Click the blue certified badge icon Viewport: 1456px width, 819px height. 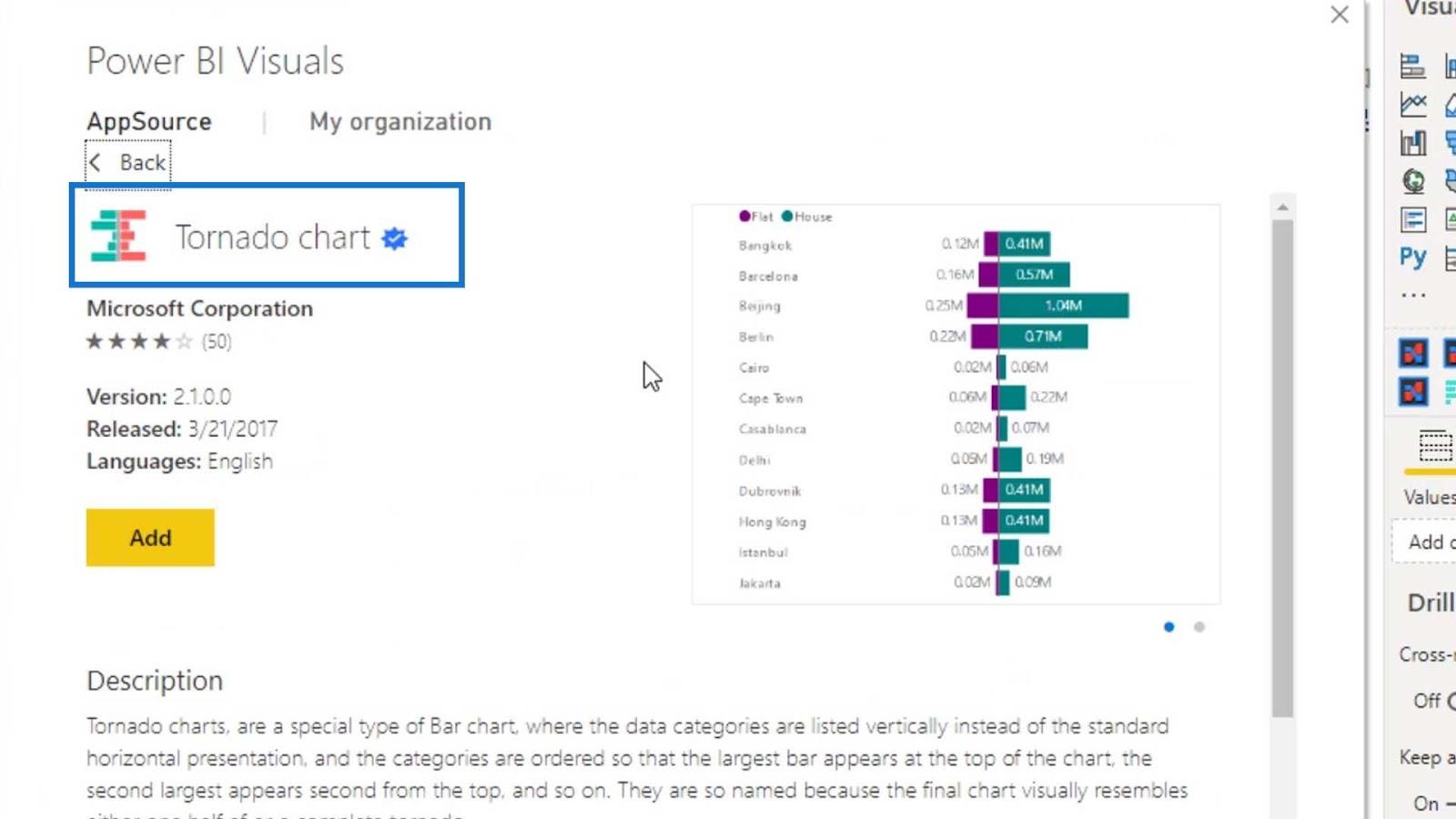(395, 238)
